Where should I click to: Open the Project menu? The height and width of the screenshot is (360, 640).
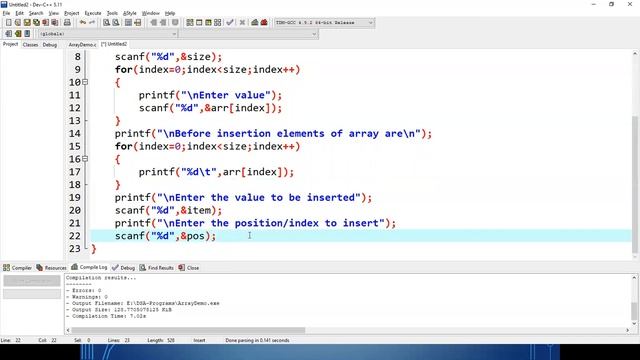[x=71, y=13]
